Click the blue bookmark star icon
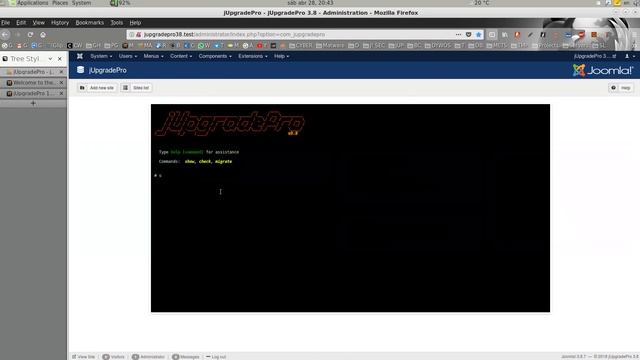This screenshot has width=640, height=360. tap(479, 35)
